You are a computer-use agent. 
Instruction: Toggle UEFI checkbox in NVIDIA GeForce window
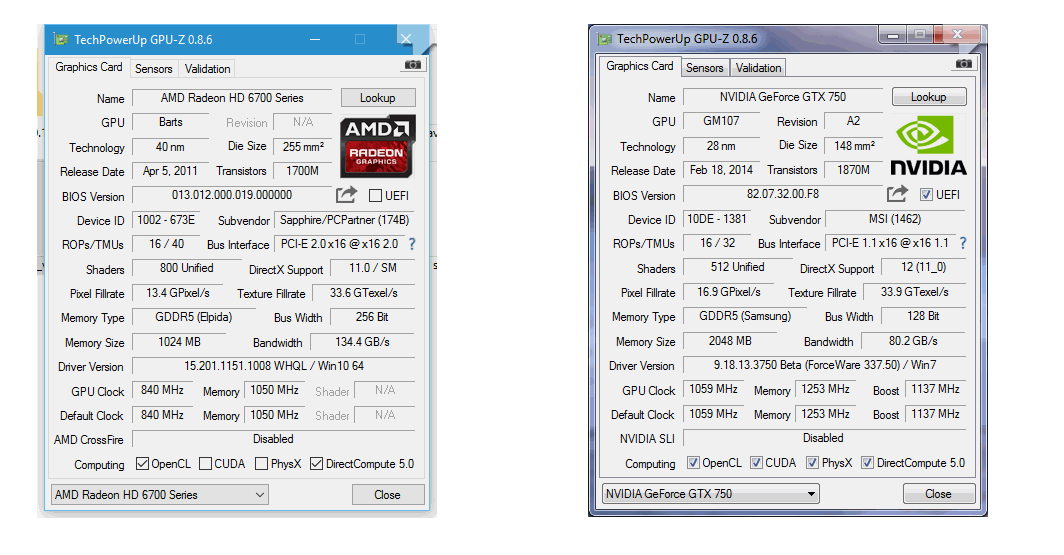926,194
